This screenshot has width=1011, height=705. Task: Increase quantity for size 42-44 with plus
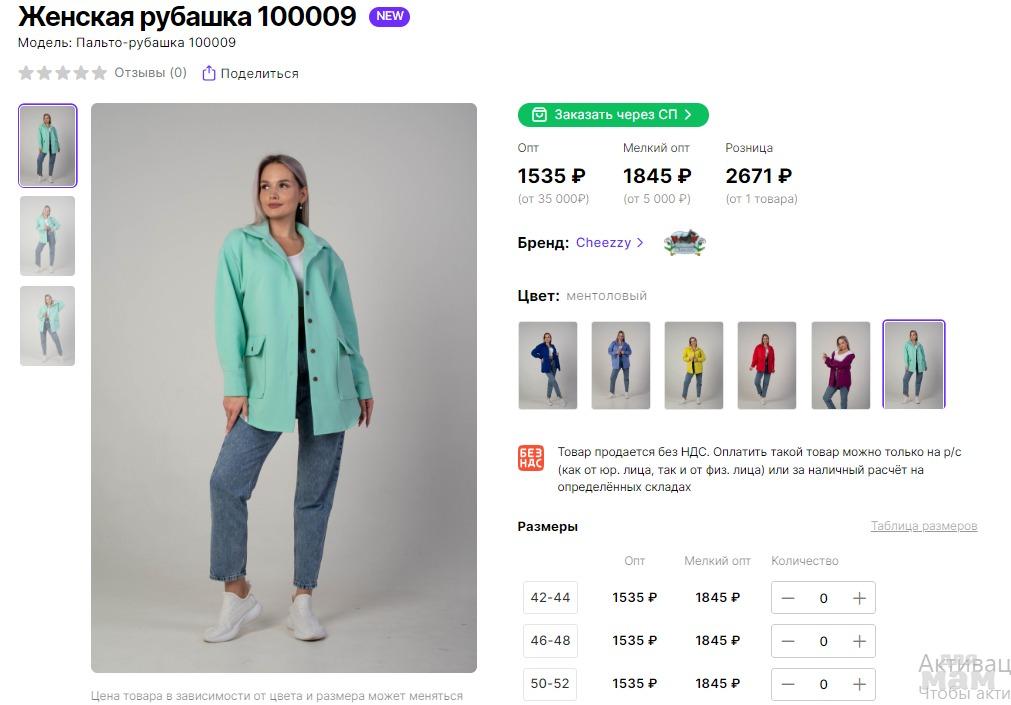click(859, 598)
